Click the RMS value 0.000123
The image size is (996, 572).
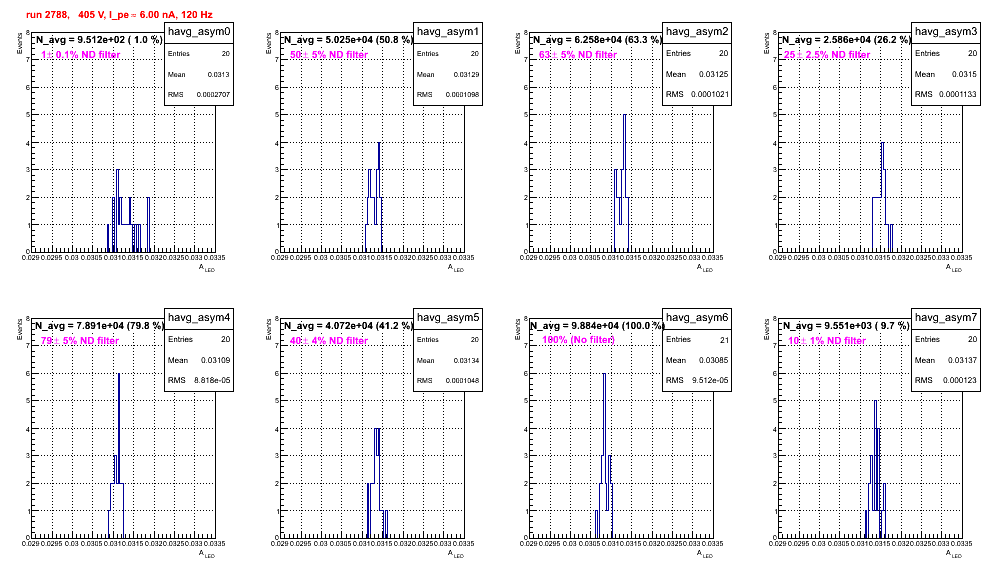[x=961, y=381]
